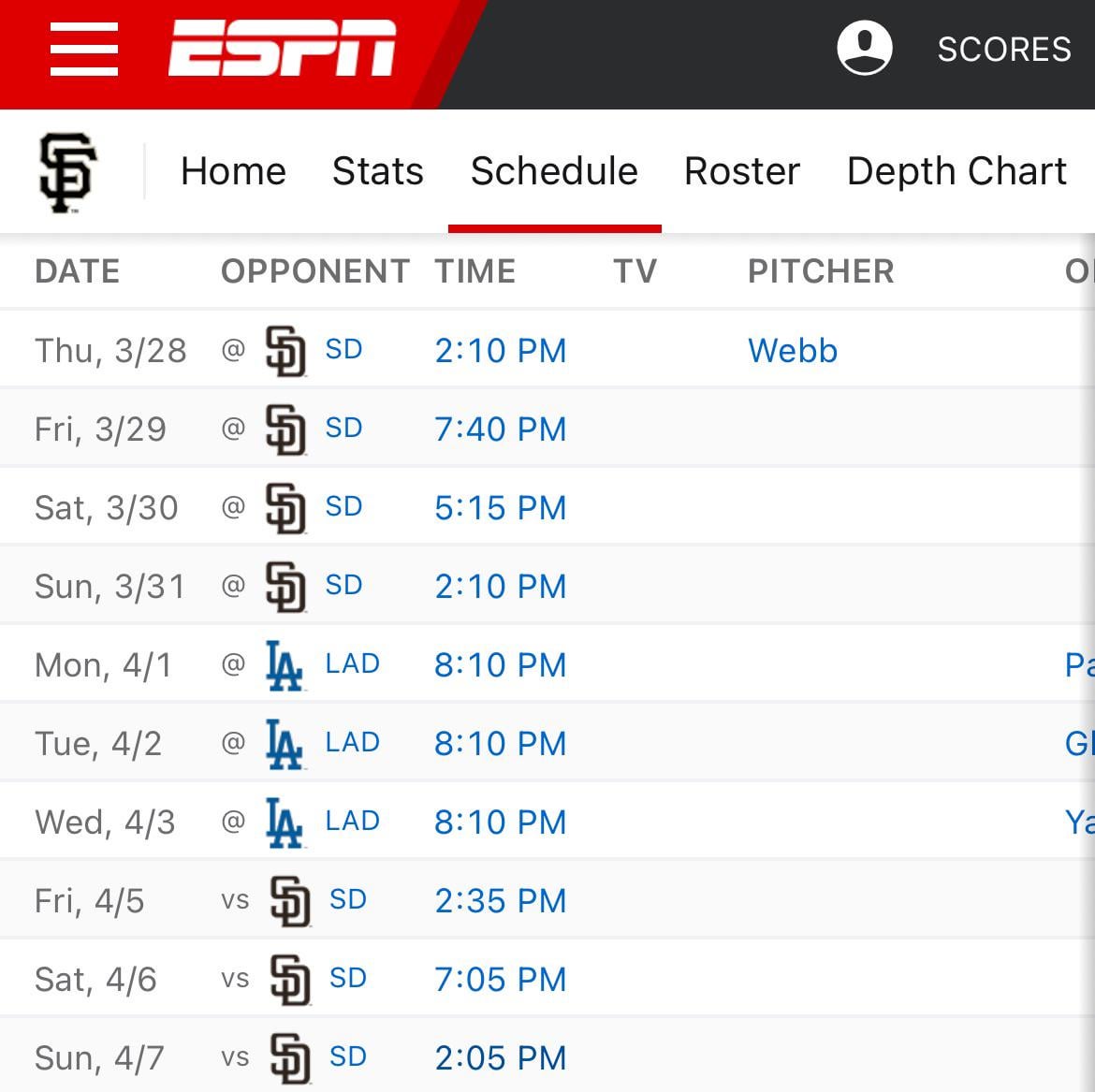Switch to the Roster tab

point(741,171)
